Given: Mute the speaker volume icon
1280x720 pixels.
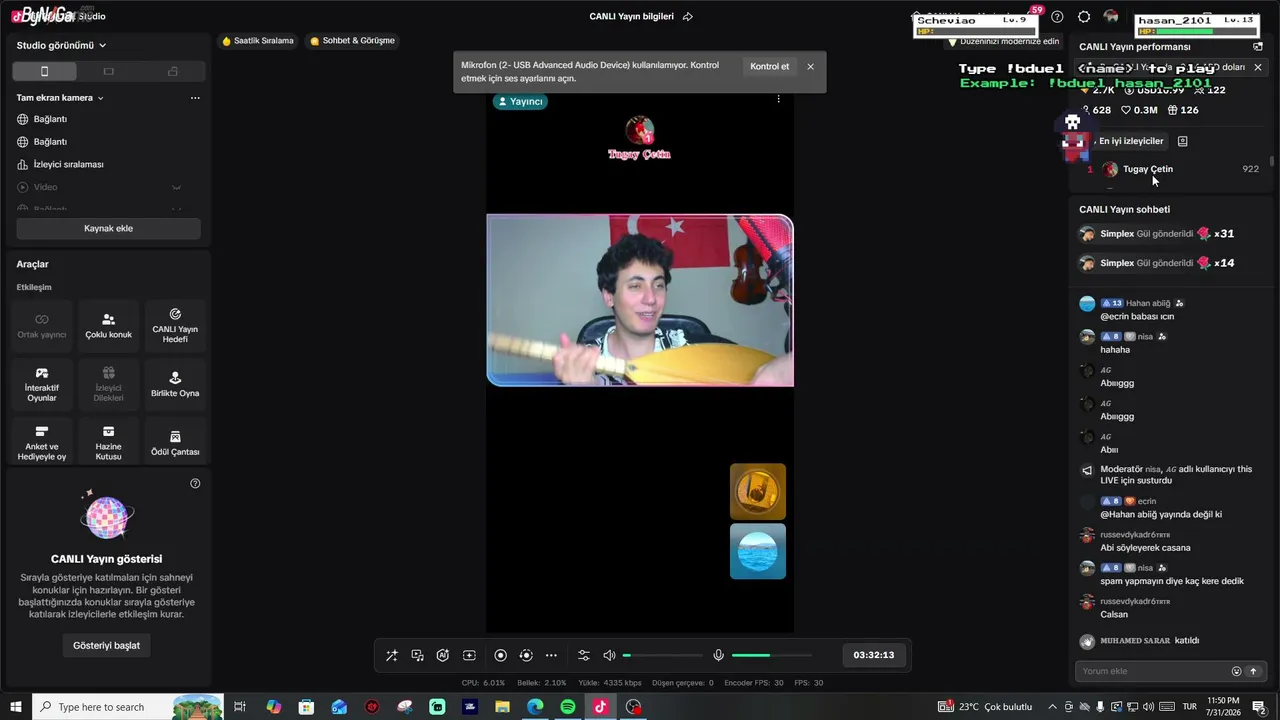Looking at the screenshot, I should (x=610, y=655).
